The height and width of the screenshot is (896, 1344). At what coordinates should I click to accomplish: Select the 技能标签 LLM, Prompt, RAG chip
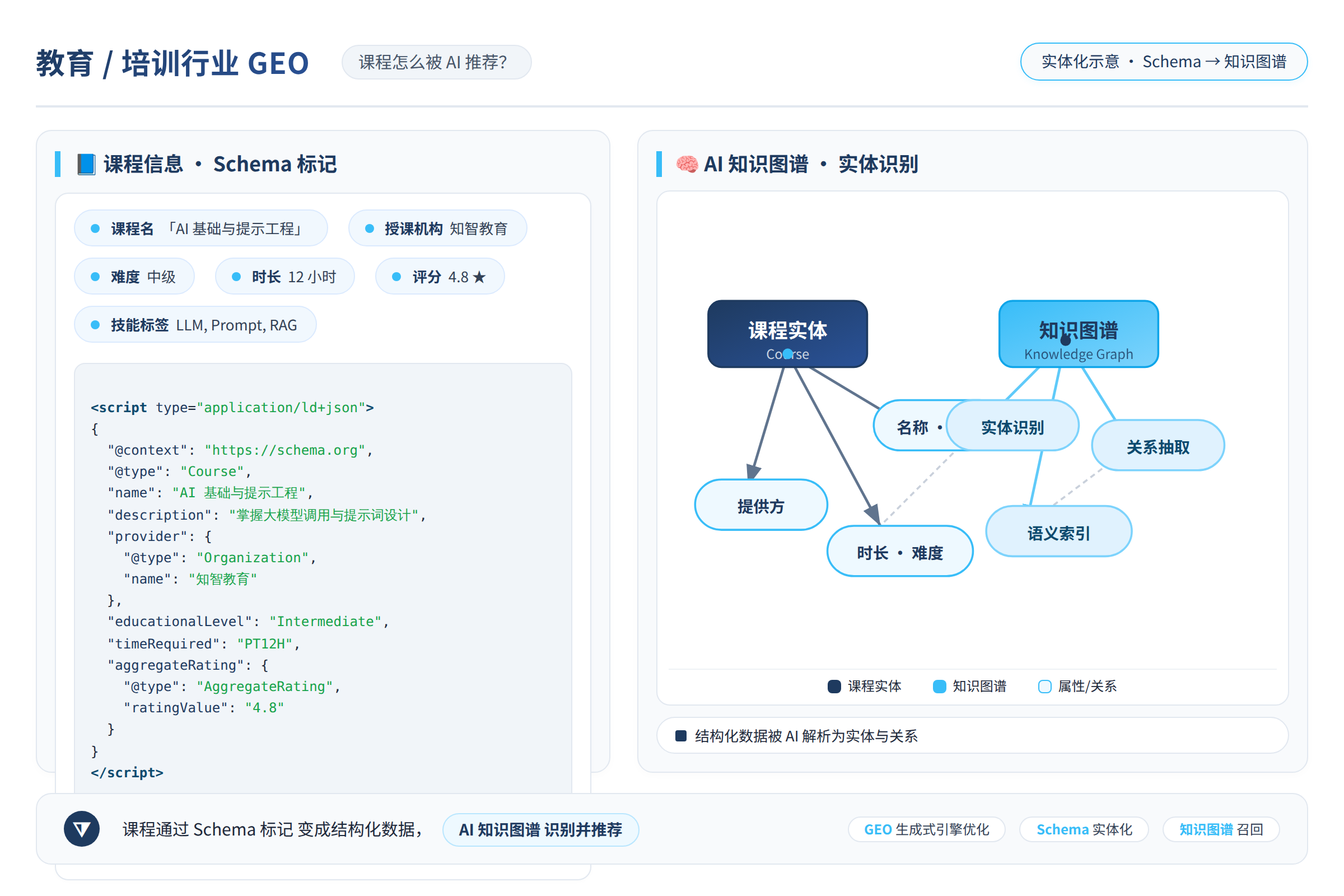pos(195,325)
